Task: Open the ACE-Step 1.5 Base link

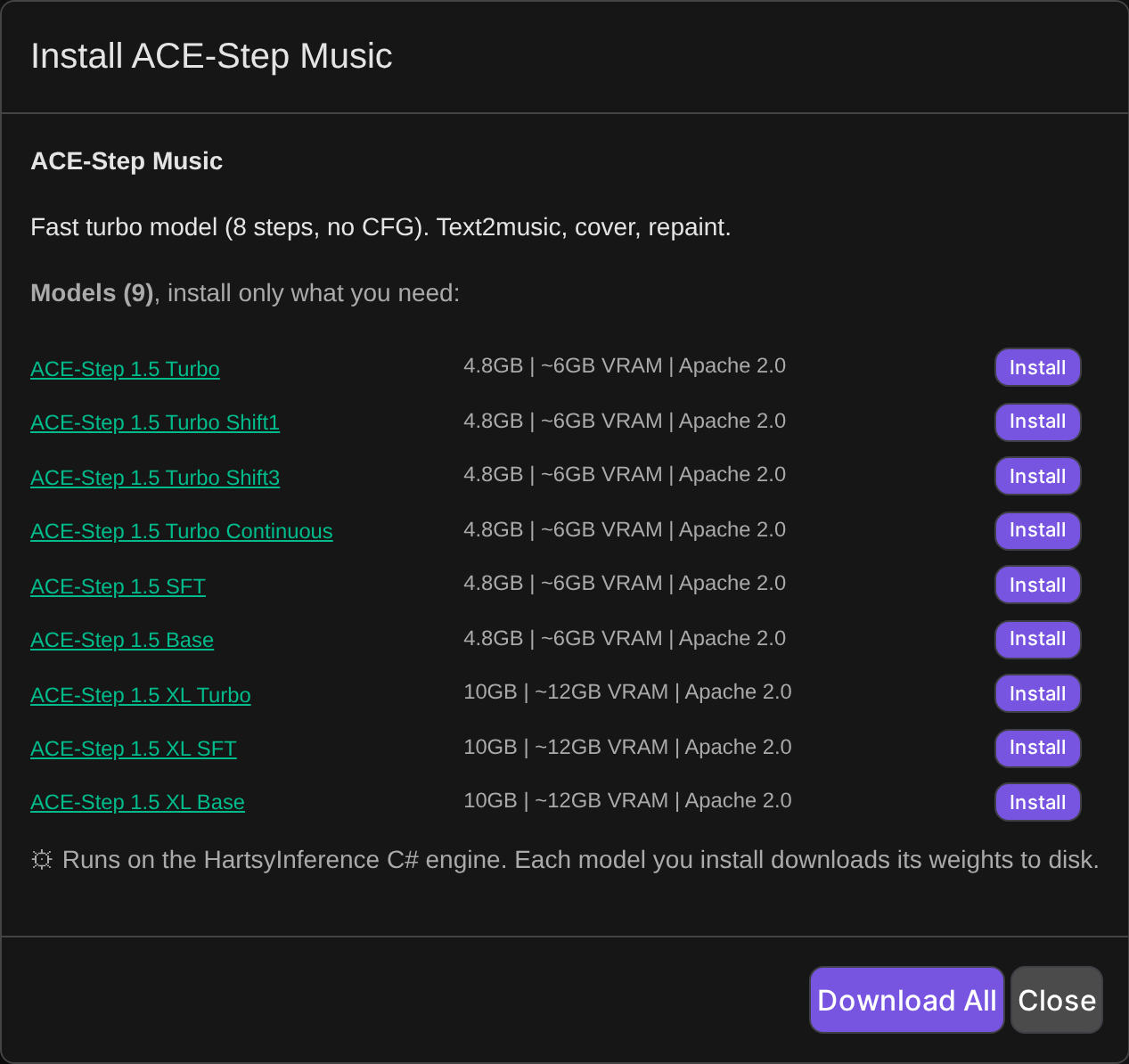Action: click(x=122, y=640)
